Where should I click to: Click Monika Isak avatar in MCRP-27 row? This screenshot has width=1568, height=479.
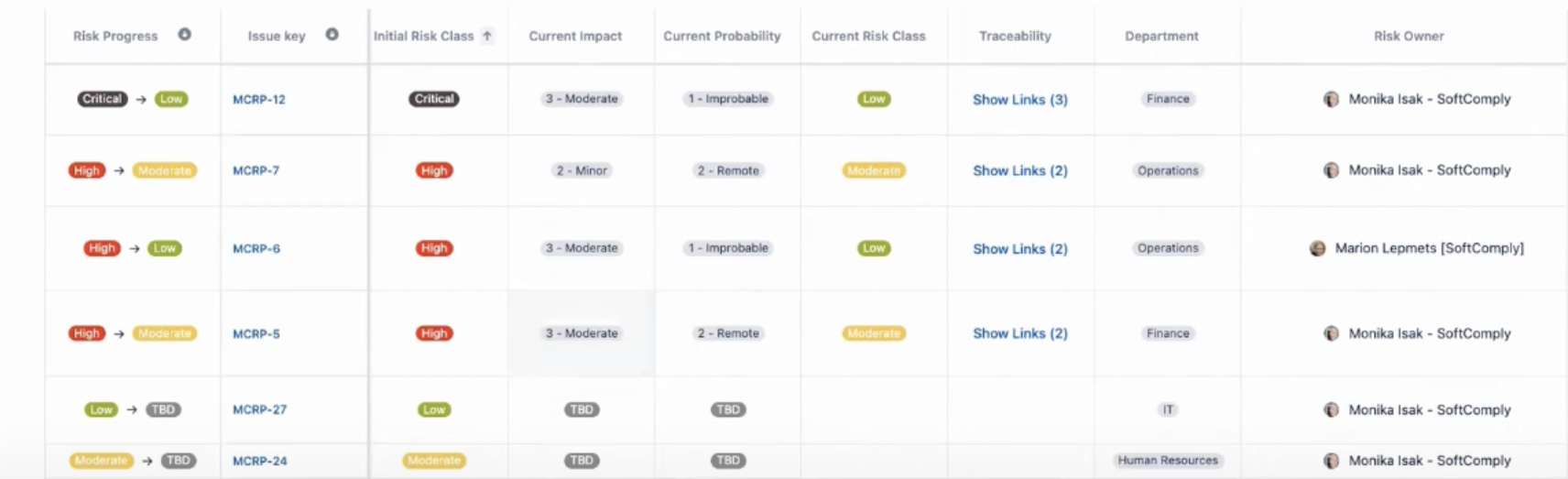1331,409
